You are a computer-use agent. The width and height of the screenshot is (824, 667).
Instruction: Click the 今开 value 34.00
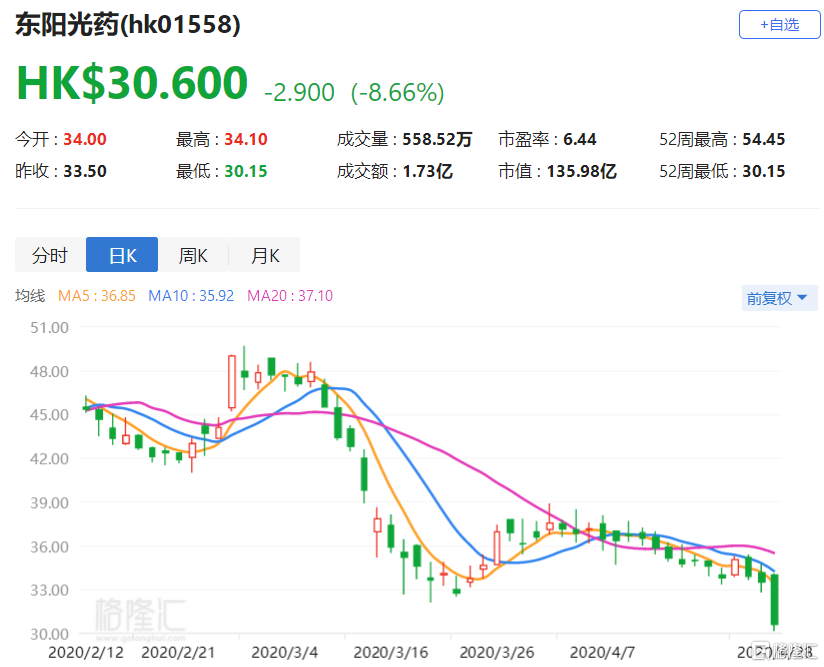tap(85, 139)
